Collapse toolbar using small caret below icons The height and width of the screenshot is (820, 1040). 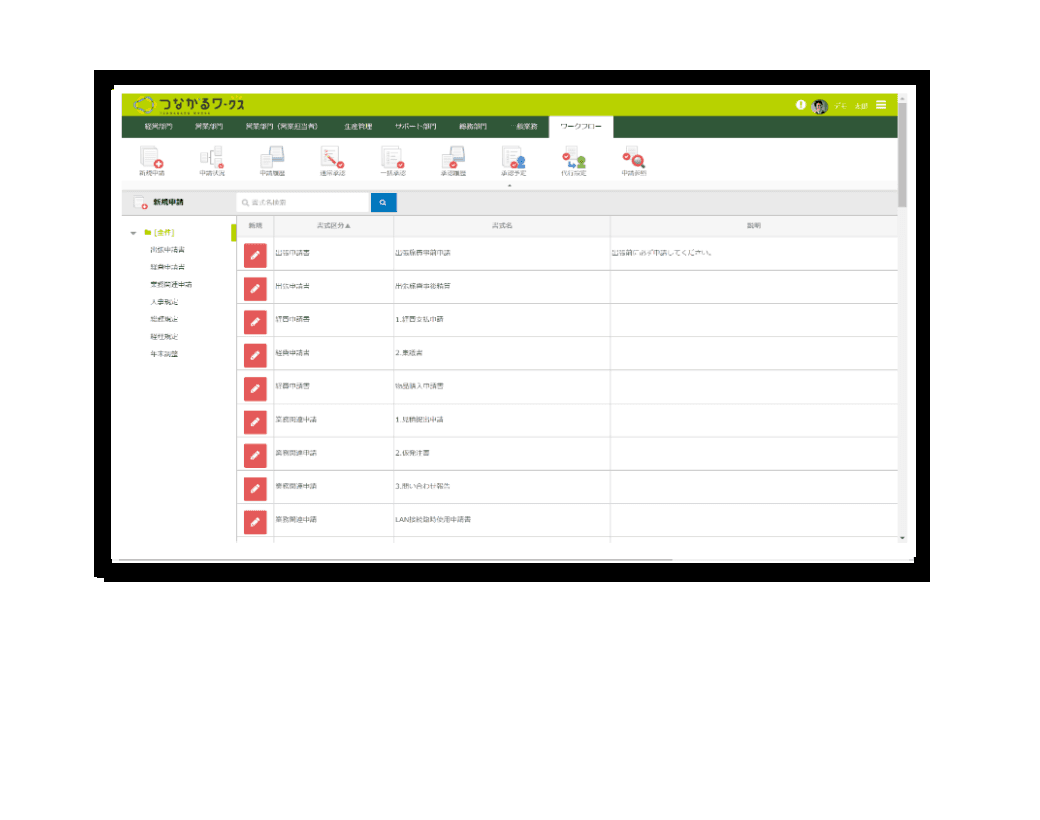coord(509,185)
